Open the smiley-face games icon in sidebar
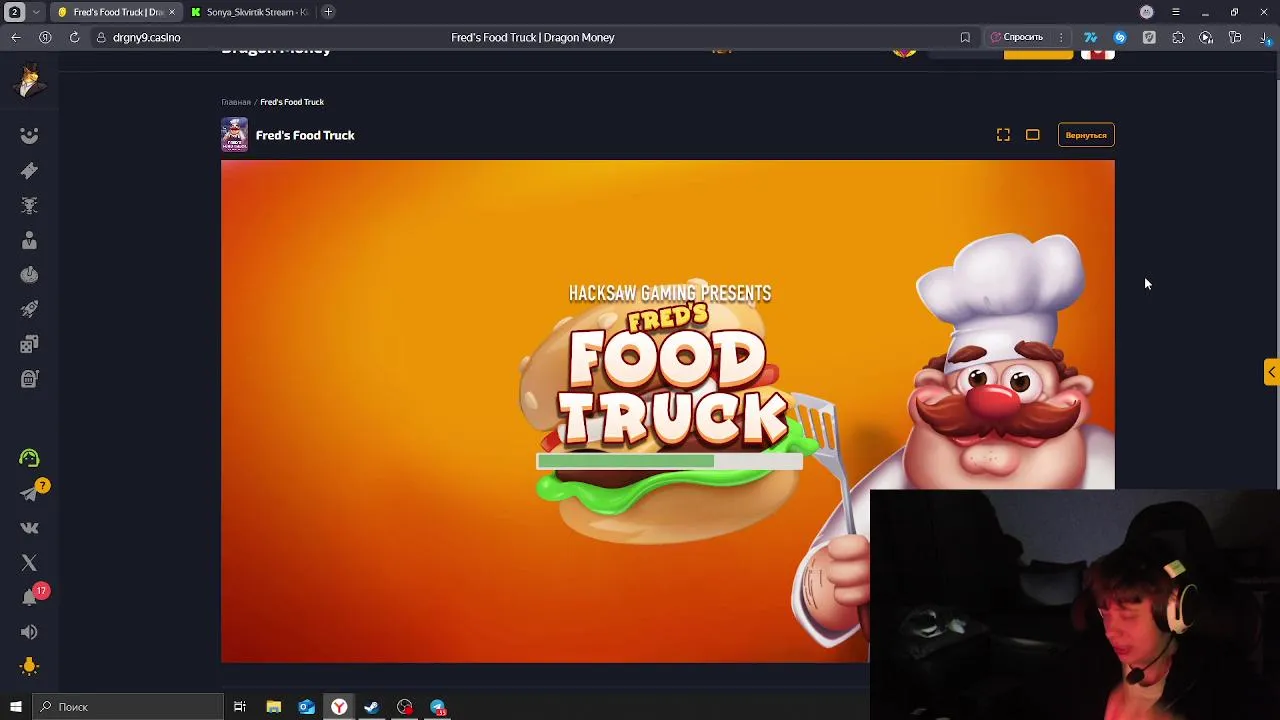Viewport: 1280px width, 720px height. (x=29, y=136)
